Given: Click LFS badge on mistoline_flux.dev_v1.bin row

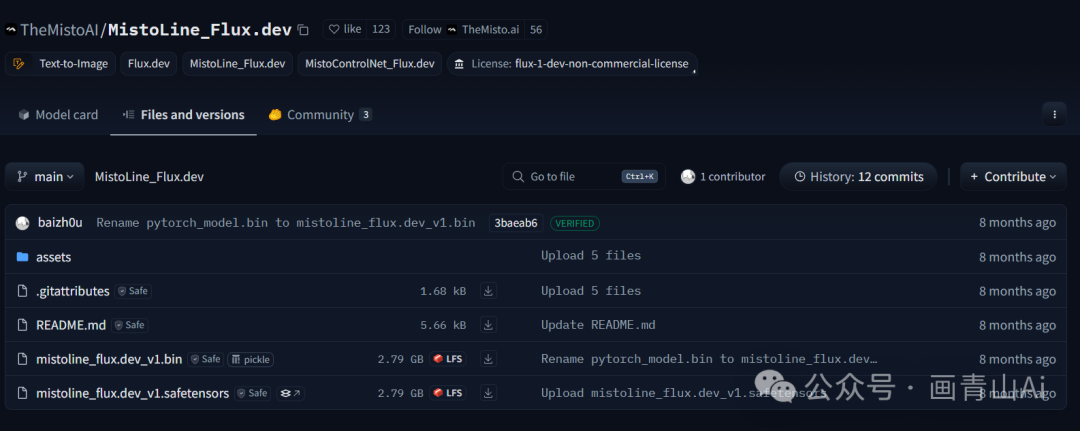Looking at the screenshot, I should (x=448, y=359).
